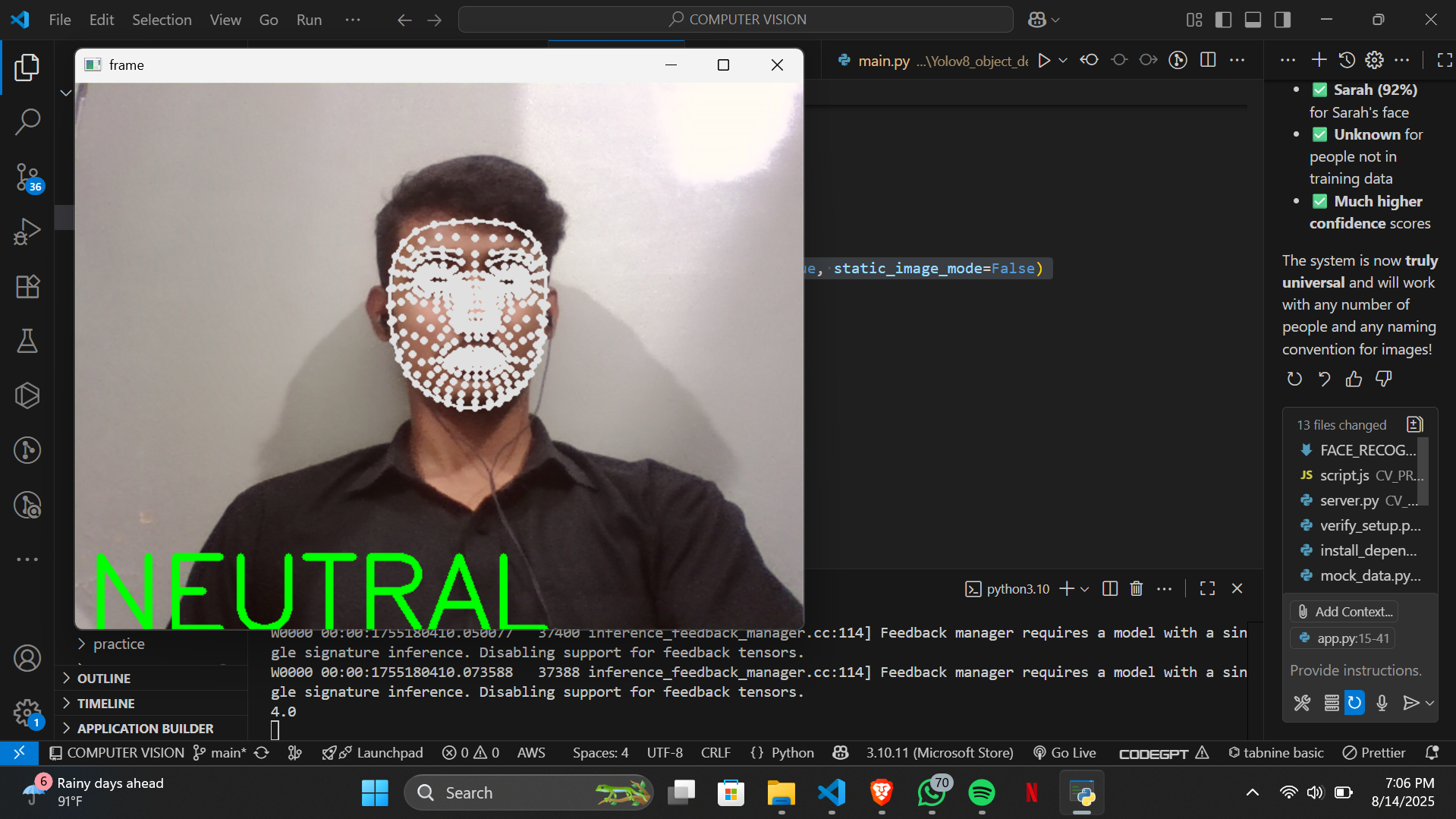1456x819 pixels.
Task: Click the thumbs up on chat response
Action: 1354,379
